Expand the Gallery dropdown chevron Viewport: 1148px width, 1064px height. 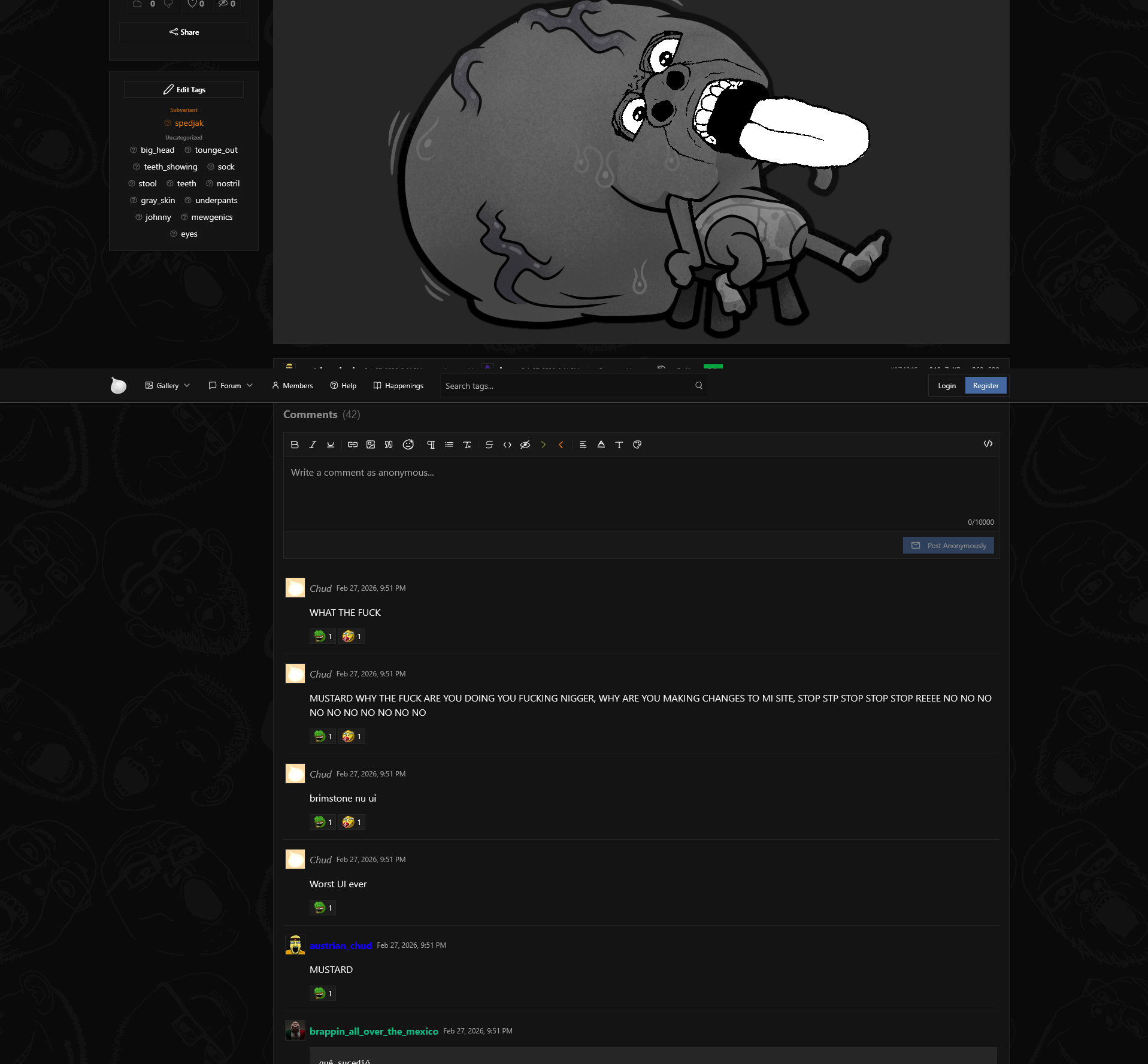187,385
